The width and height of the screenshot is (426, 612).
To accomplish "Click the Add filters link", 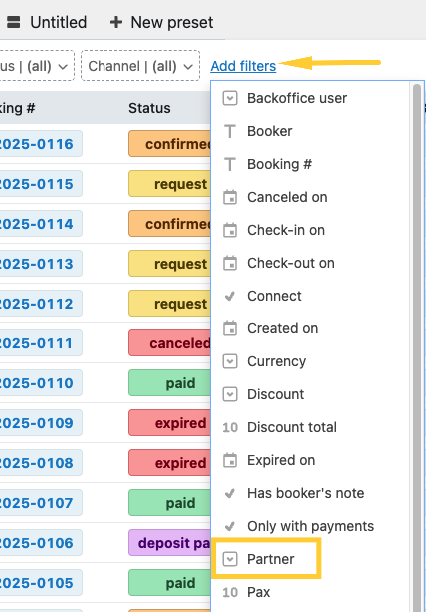I will (243, 66).
